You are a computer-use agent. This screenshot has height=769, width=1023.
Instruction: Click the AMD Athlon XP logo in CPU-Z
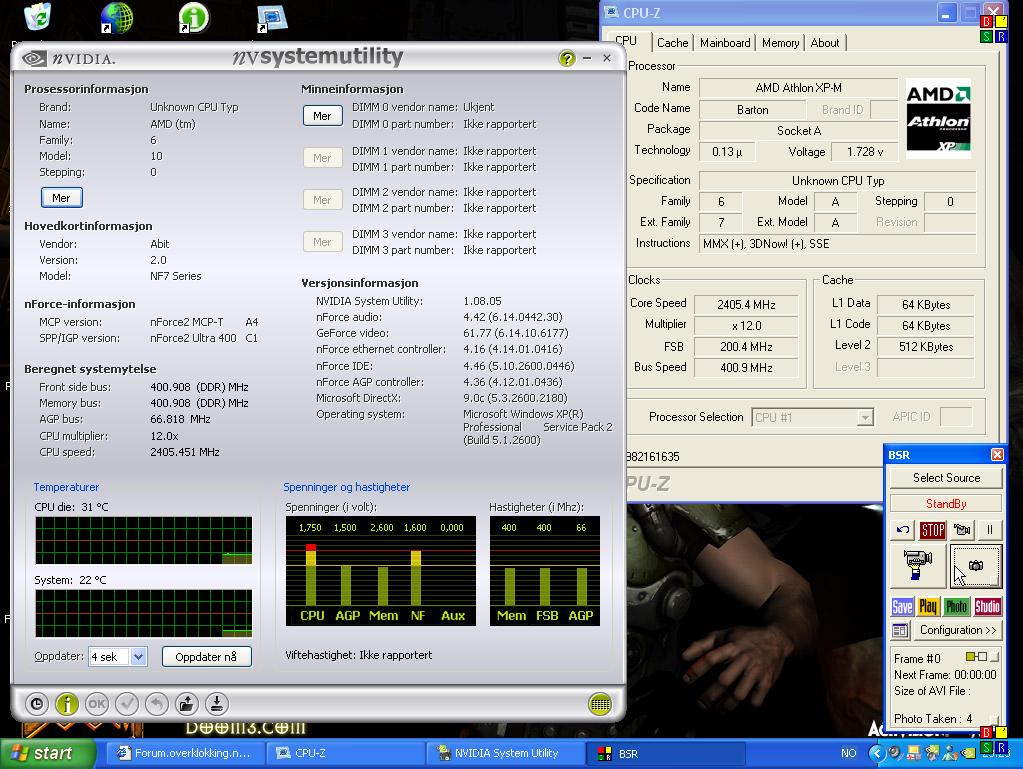point(938,118)
